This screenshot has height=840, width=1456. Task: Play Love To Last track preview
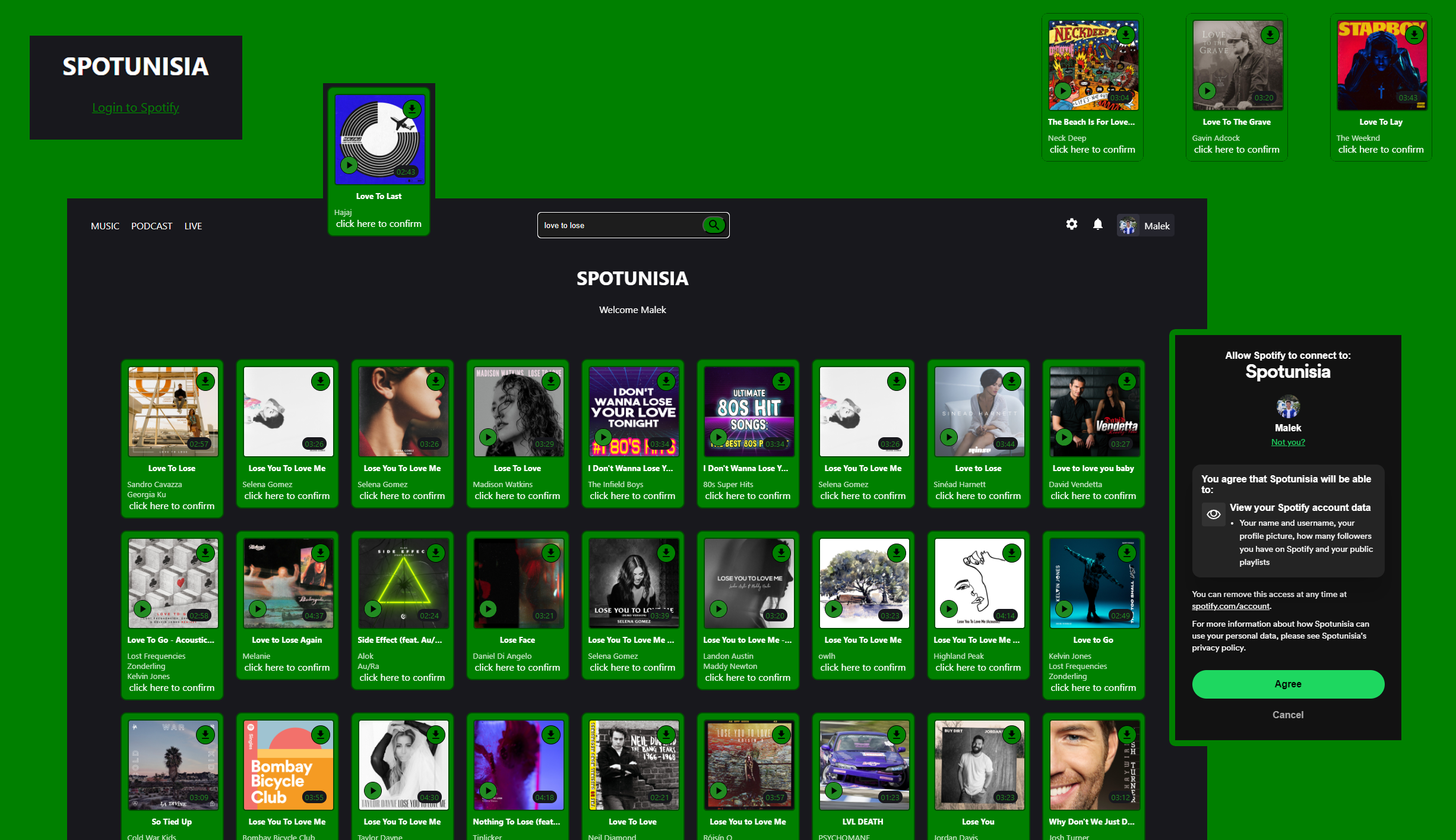[349, 165]
